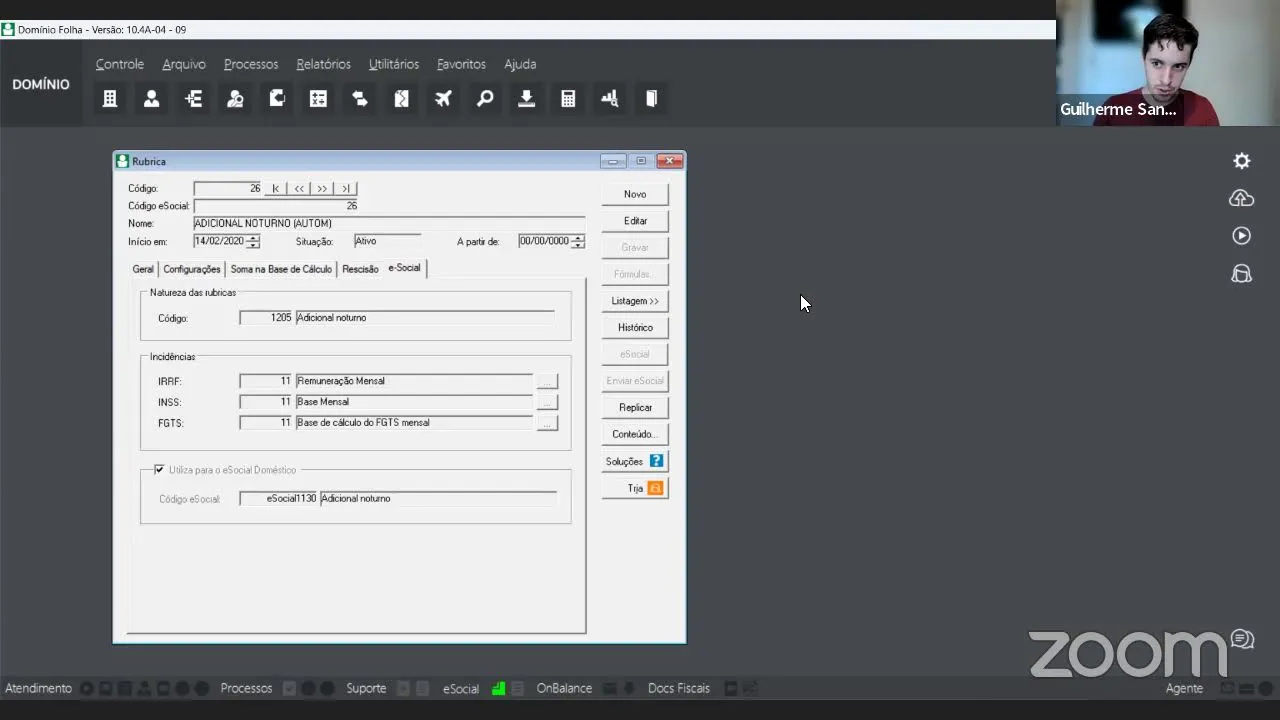
Task: Click the A partir de date spinner
Action: pyautogui.click(x=578, y=241)
